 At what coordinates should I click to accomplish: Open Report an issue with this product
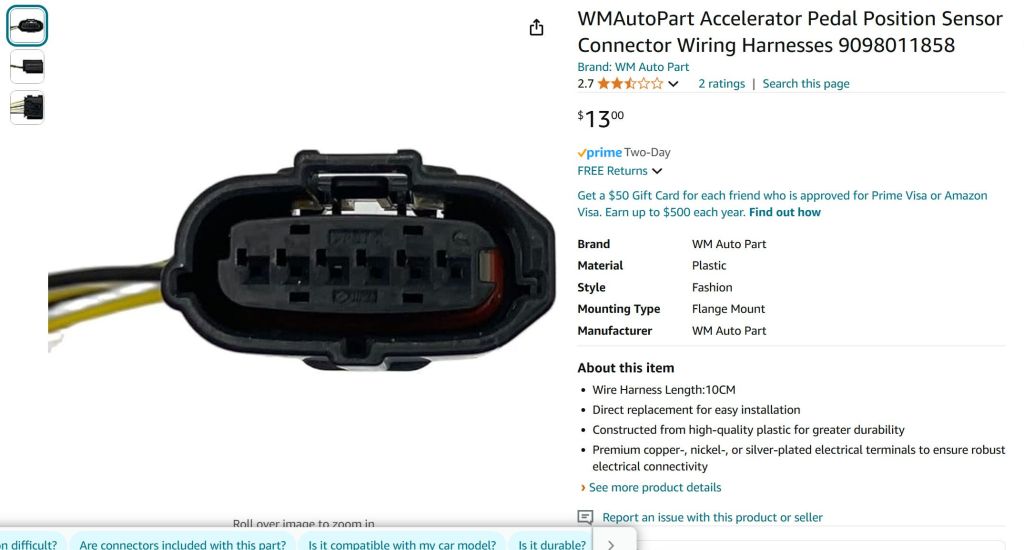pos(712,517)
